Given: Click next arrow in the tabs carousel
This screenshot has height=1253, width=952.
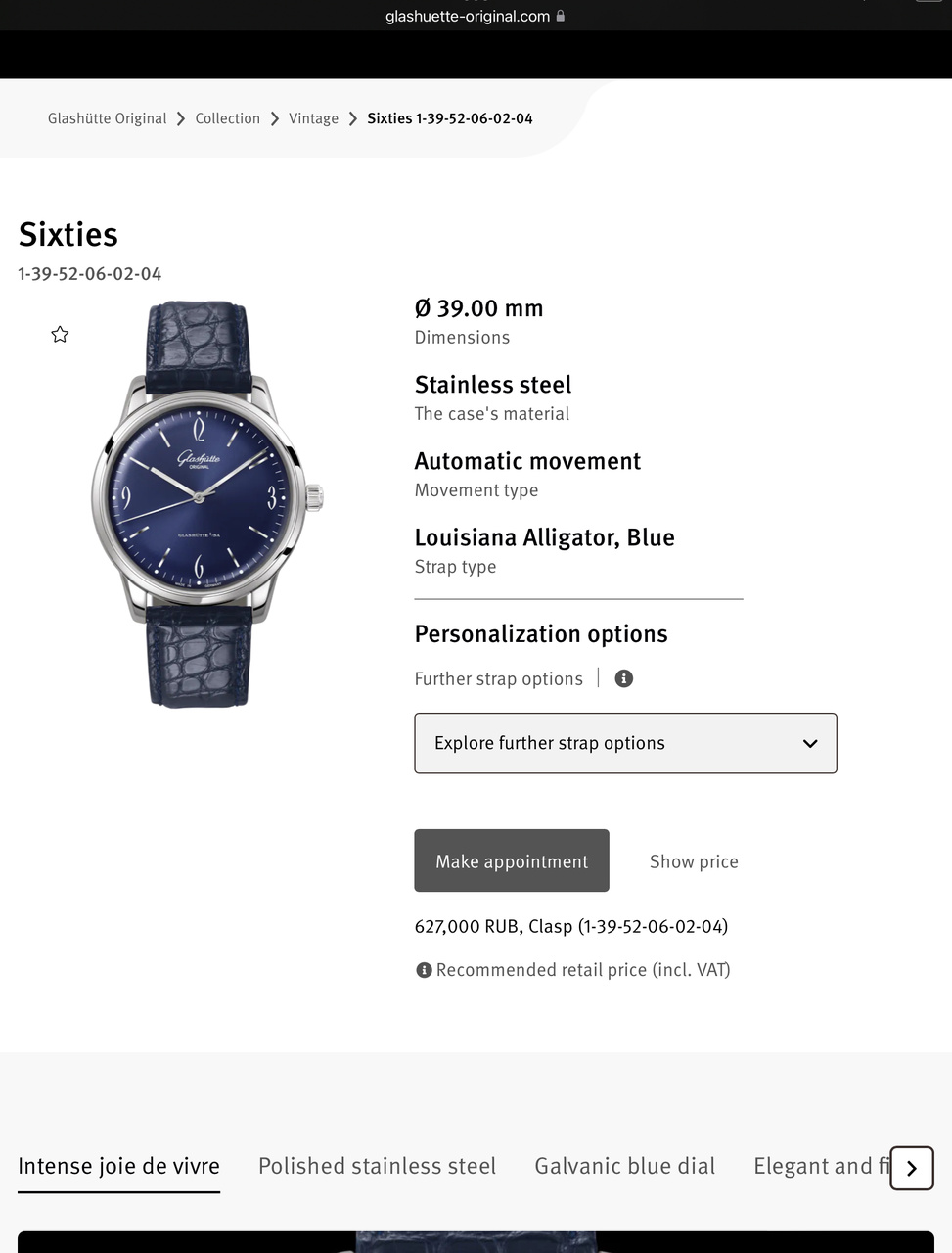Looking at the screenshot, I should (911, 1168).
